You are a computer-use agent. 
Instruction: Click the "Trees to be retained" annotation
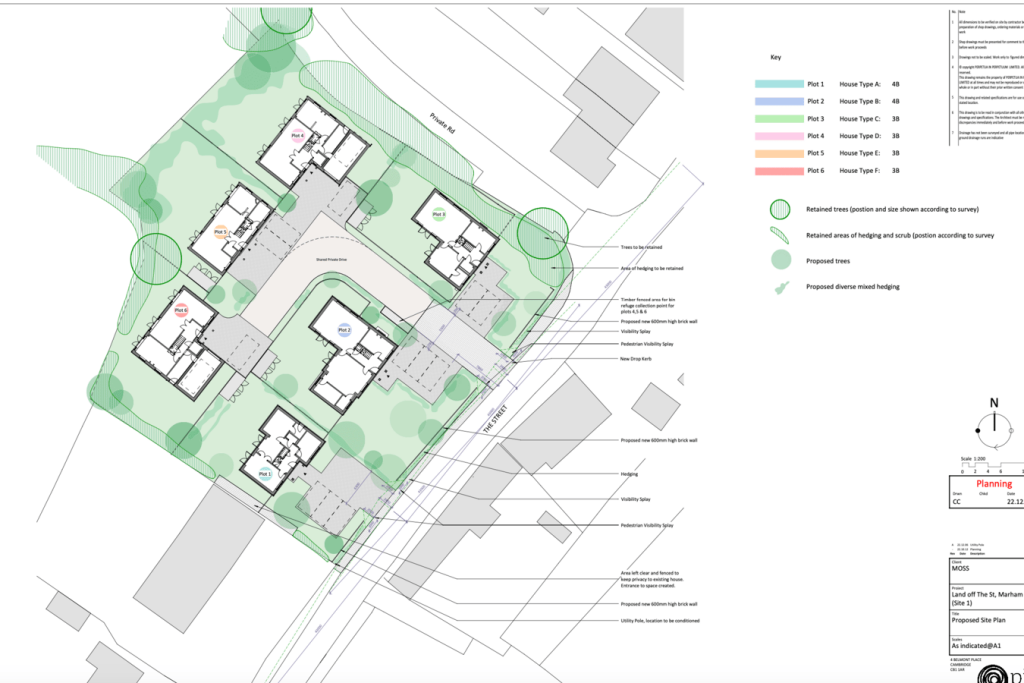click(x=640, y=247)
